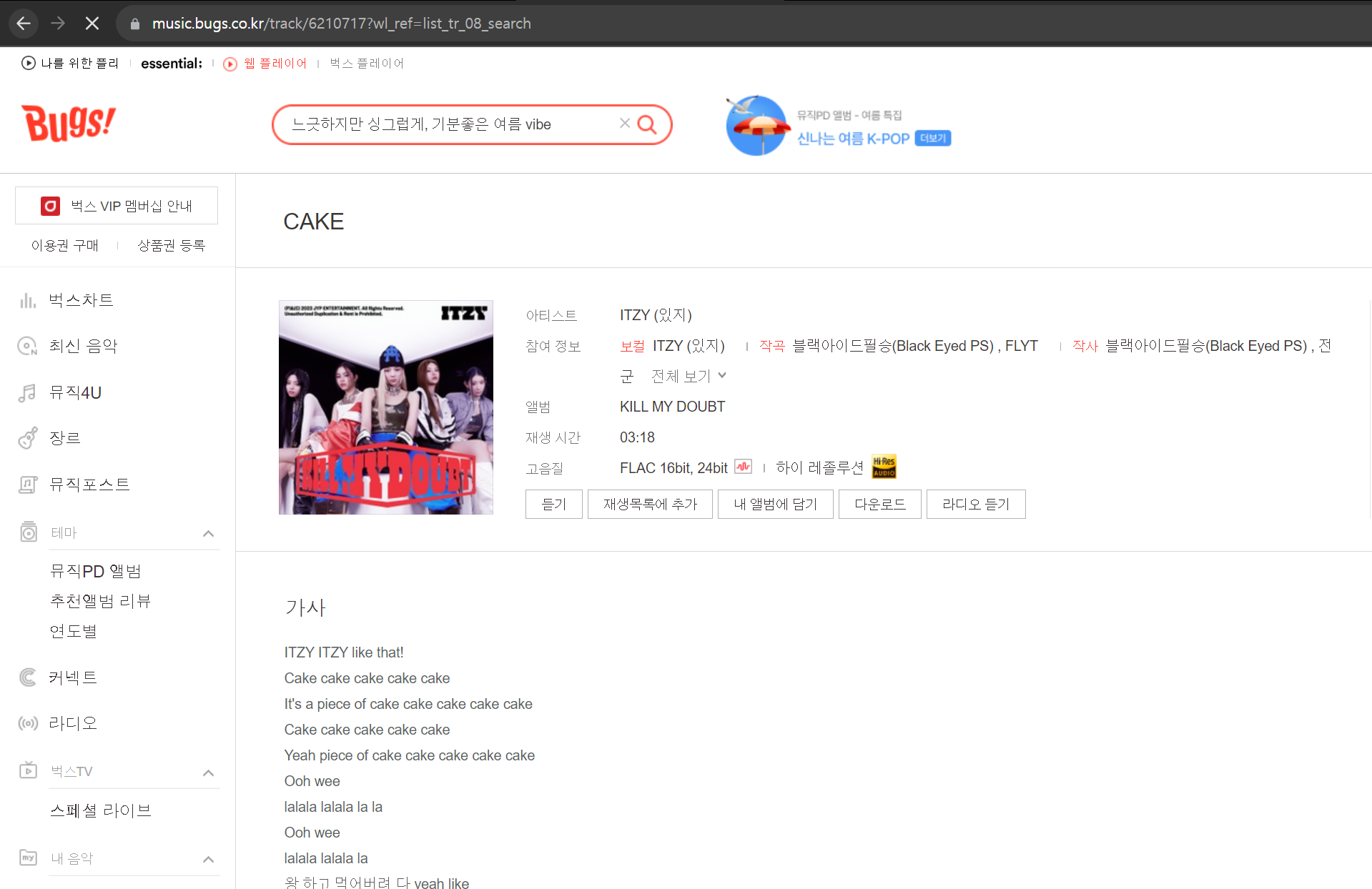Click the VIP membership red badge icon
Image resolution: width=1372 pixels, height=889 pixels.
click(50, 207)
